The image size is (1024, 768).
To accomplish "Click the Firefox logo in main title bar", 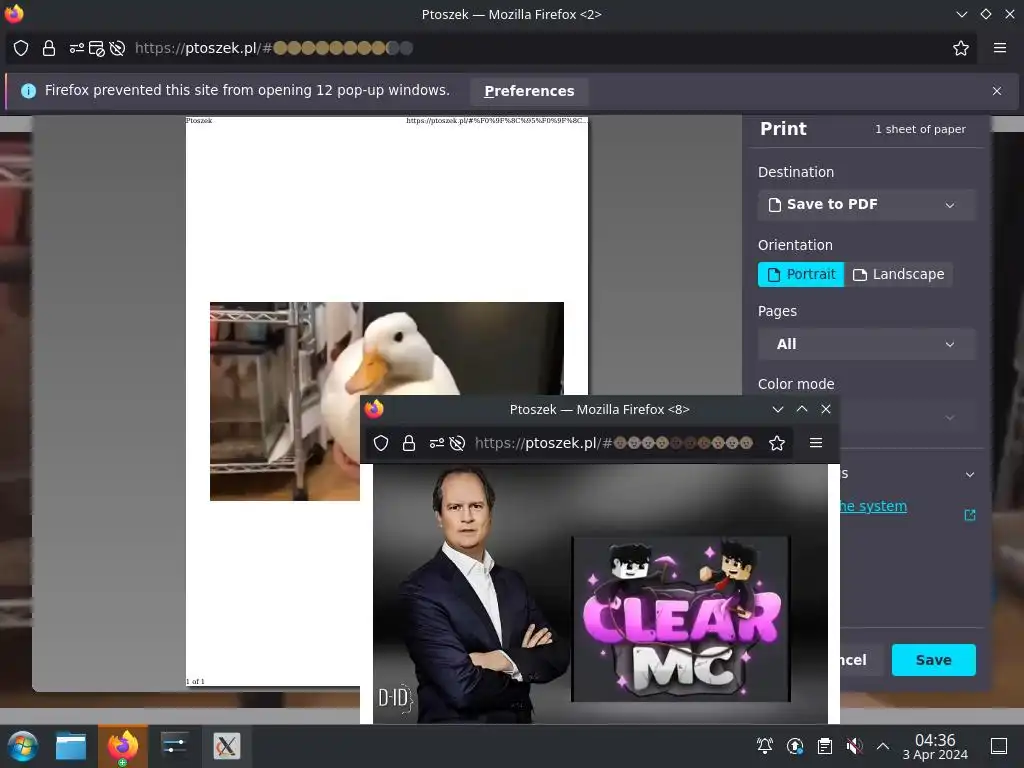I will click(x=14, y=14).
